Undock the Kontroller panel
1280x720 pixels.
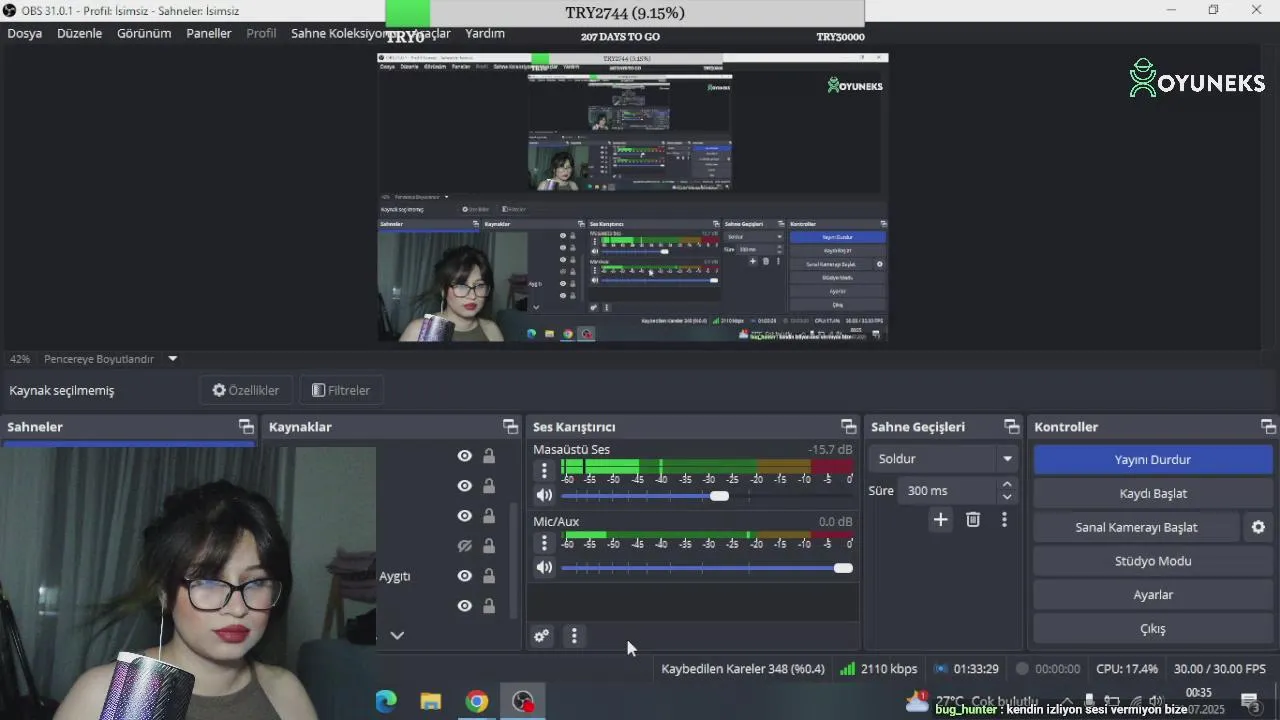coord(1268,427)
